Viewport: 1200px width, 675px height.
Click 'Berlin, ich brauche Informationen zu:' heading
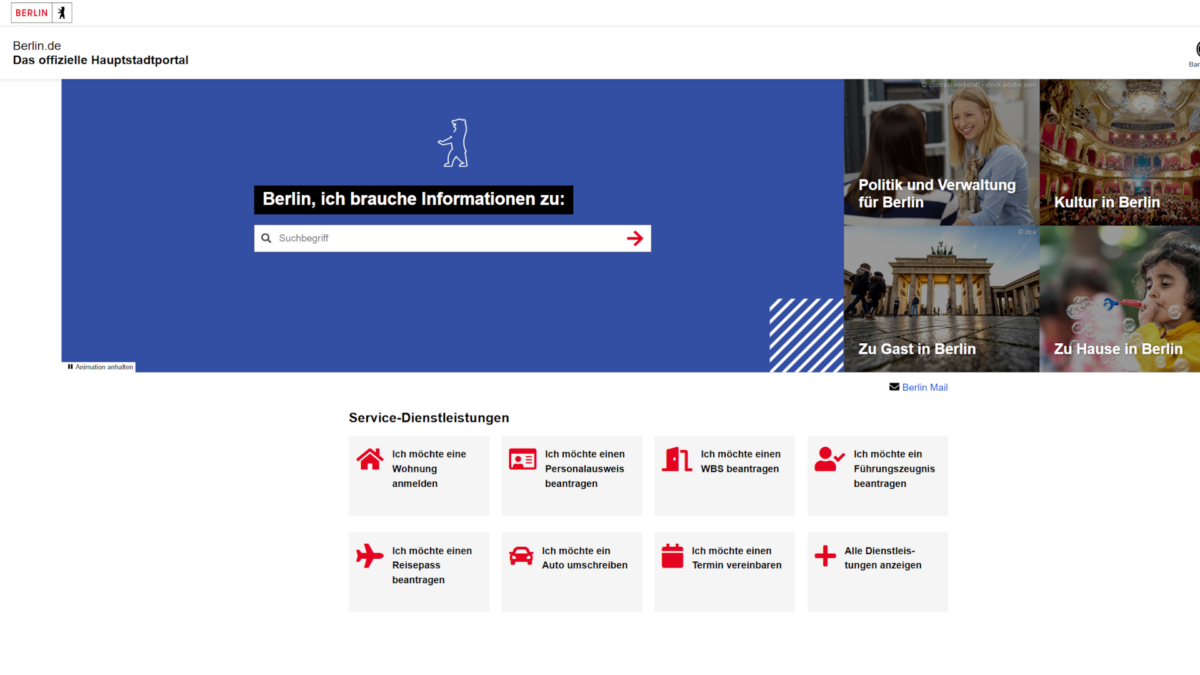[x=413, y=199]
